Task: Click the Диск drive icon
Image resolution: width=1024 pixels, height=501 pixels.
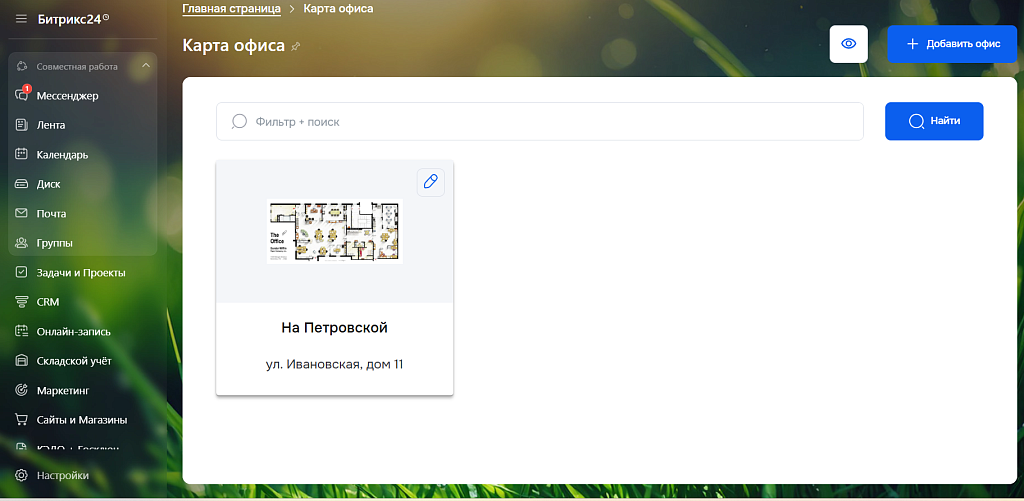Action: 22,184
